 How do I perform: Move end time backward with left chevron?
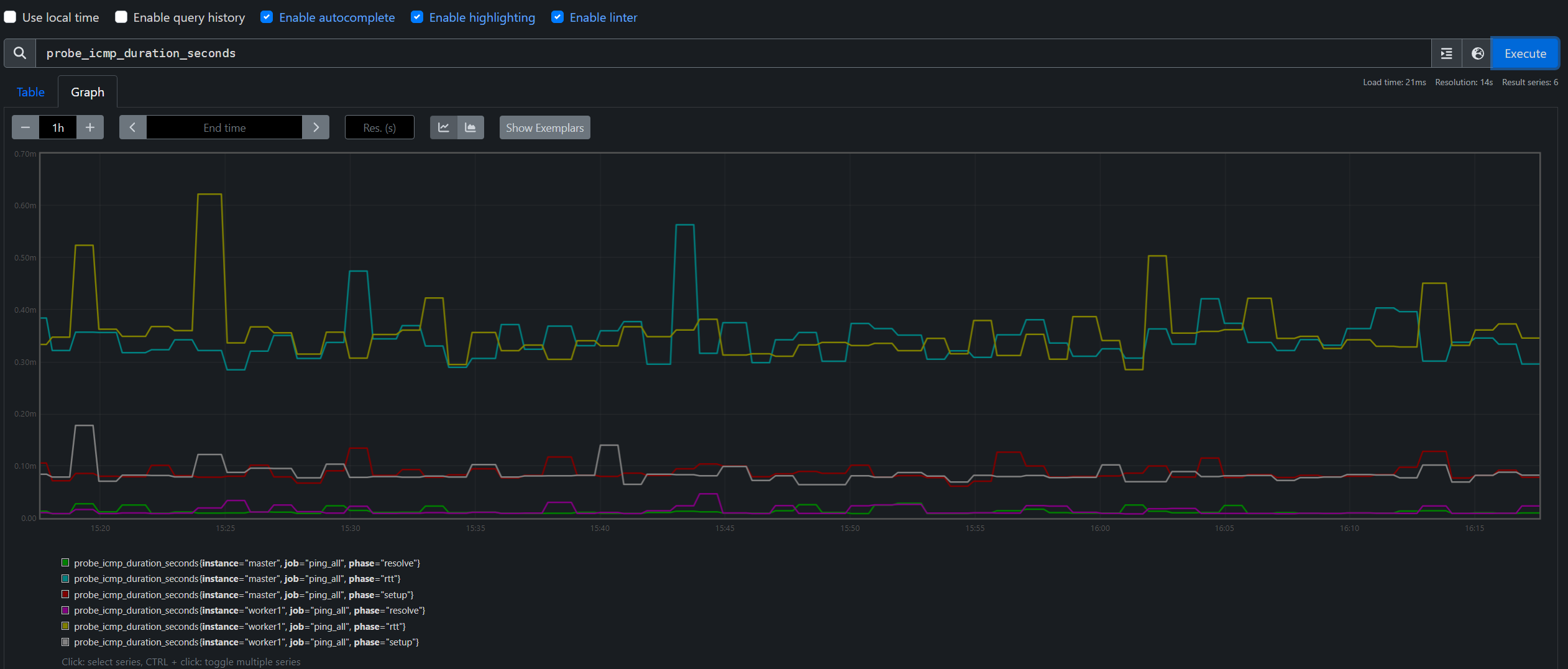pos(132,127)
